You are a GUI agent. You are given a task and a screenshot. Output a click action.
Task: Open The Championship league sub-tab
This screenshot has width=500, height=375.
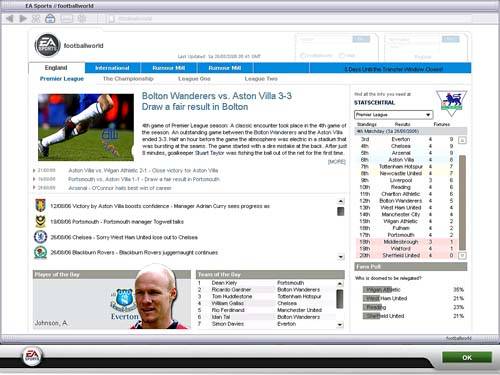tap(128, 79)
